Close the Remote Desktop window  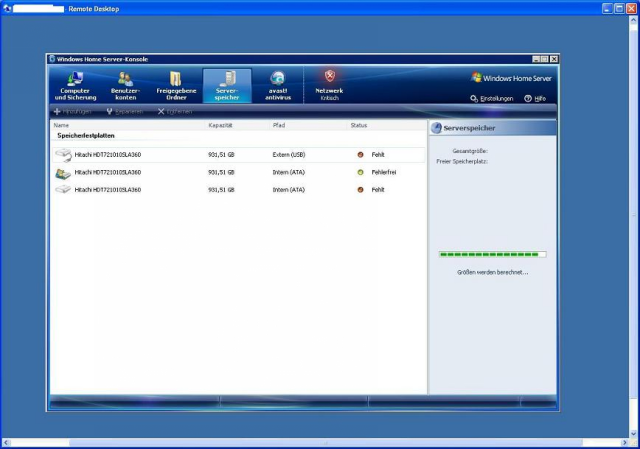click(631, 8)
